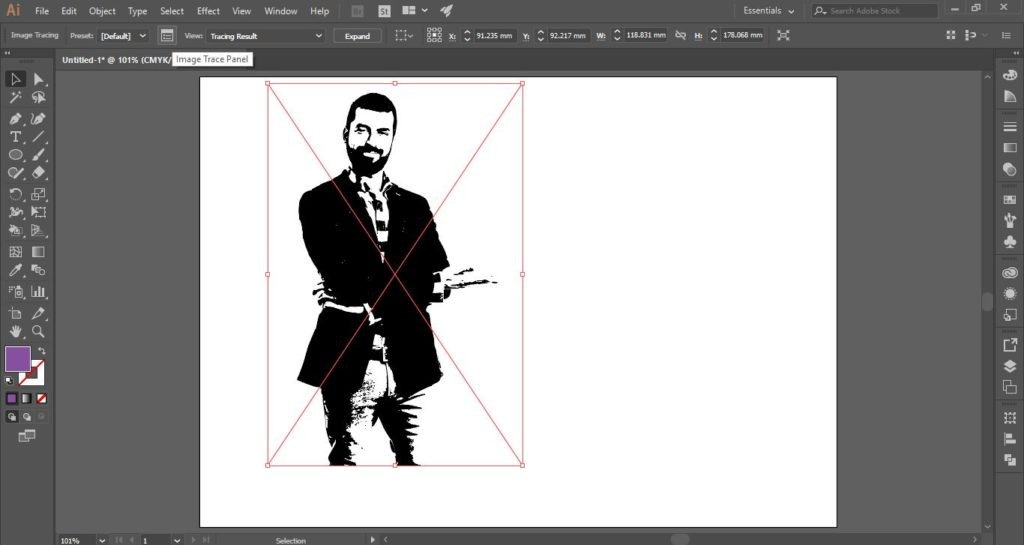Expand the status bar Selection options arrow
Screen dimensions: 1024x545
(373, 540)
